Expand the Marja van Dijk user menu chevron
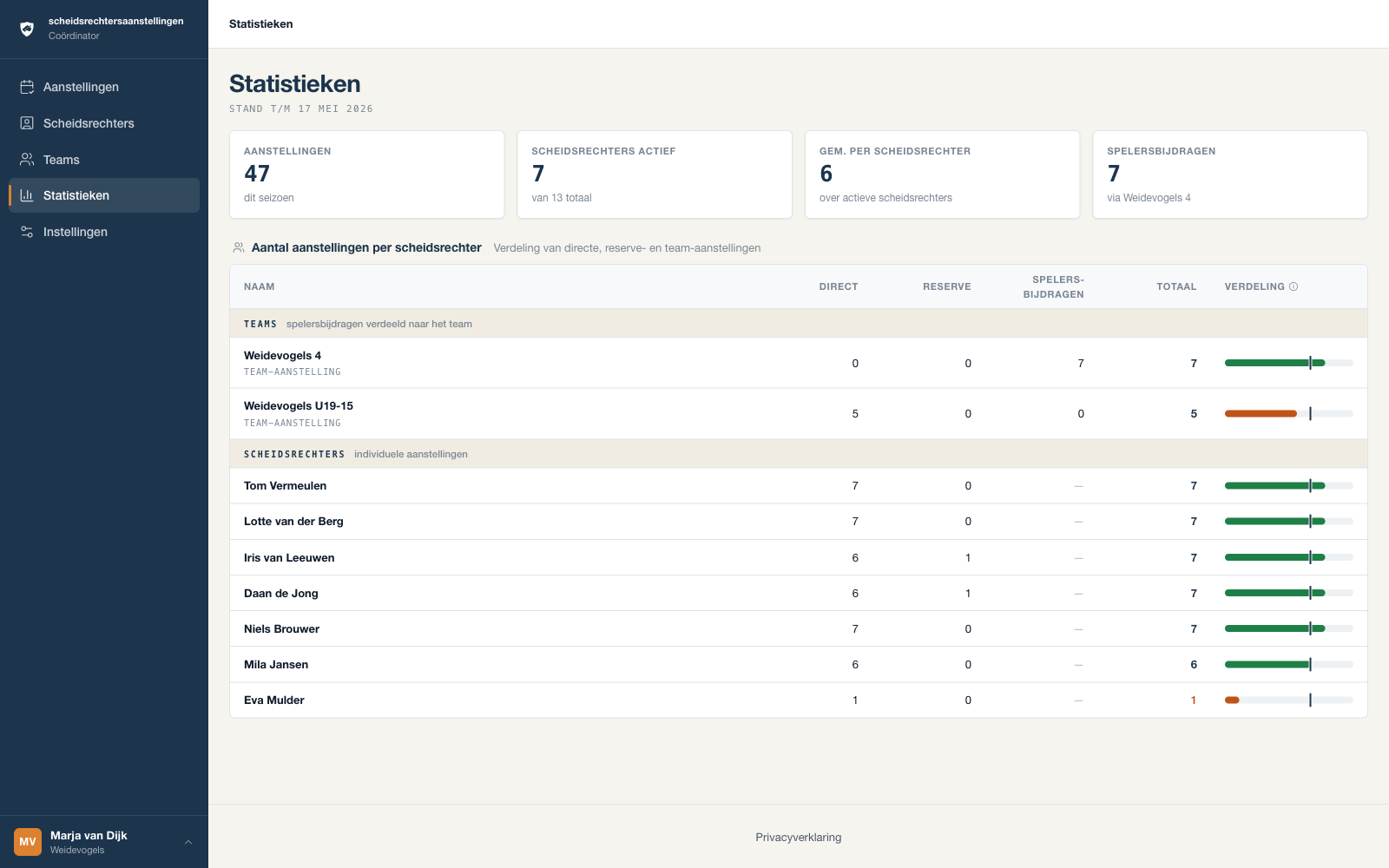Screen dimensions: 1389x868 click(x=188, y=842)
